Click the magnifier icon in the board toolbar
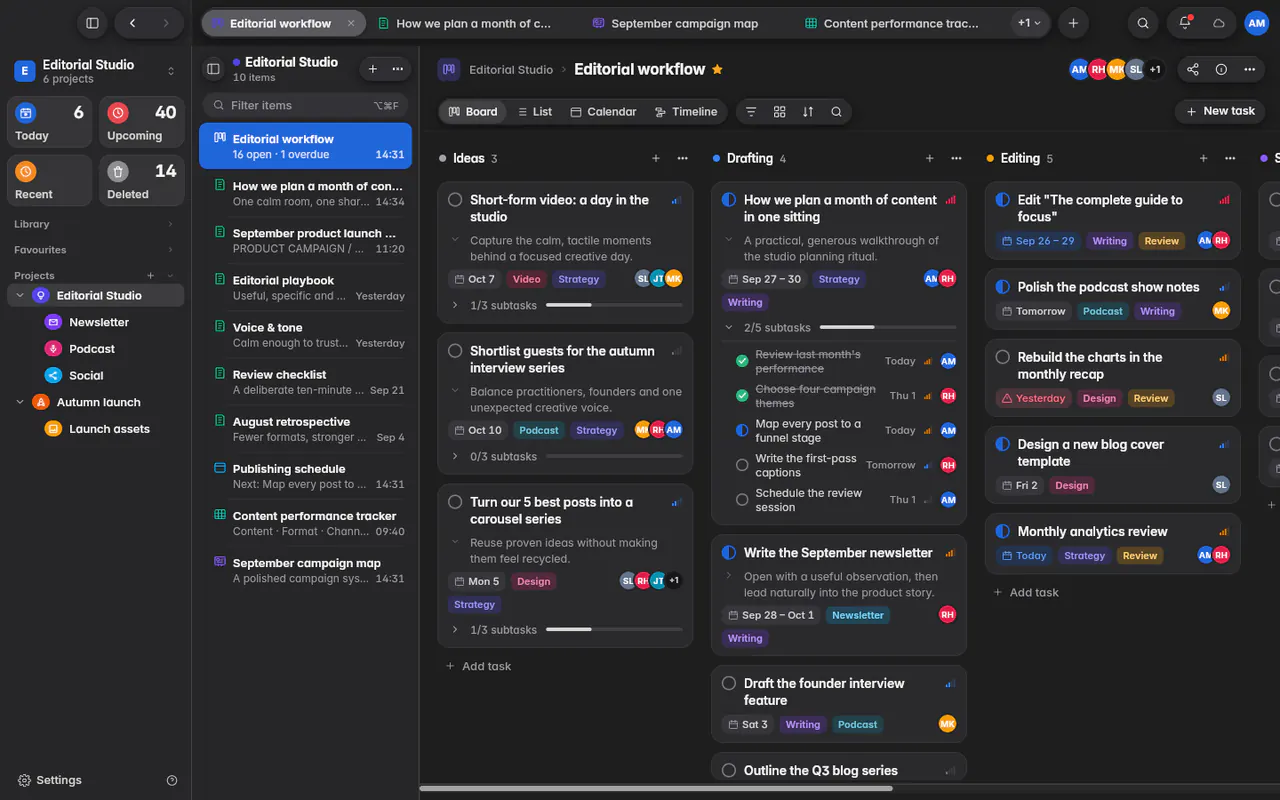The image size is (1280, 800). [x=836, y=112]
